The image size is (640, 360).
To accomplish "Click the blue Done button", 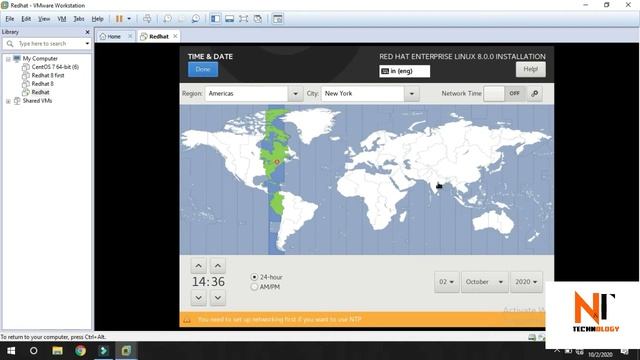I will click(203, 69).
